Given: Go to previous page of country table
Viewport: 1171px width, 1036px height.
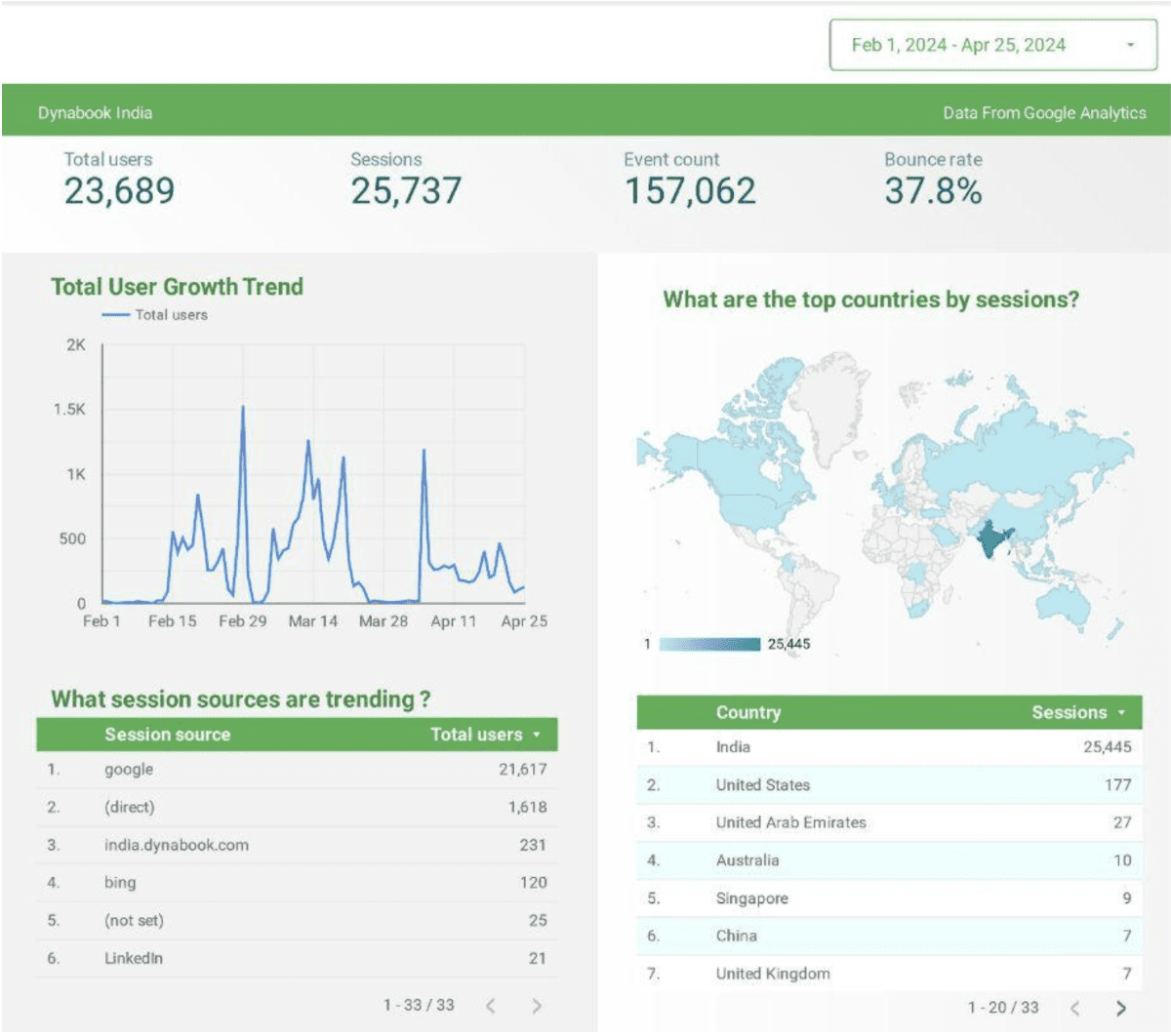Looking at the screenshot, I should pyautogui.click(x=1075, y=1009).
